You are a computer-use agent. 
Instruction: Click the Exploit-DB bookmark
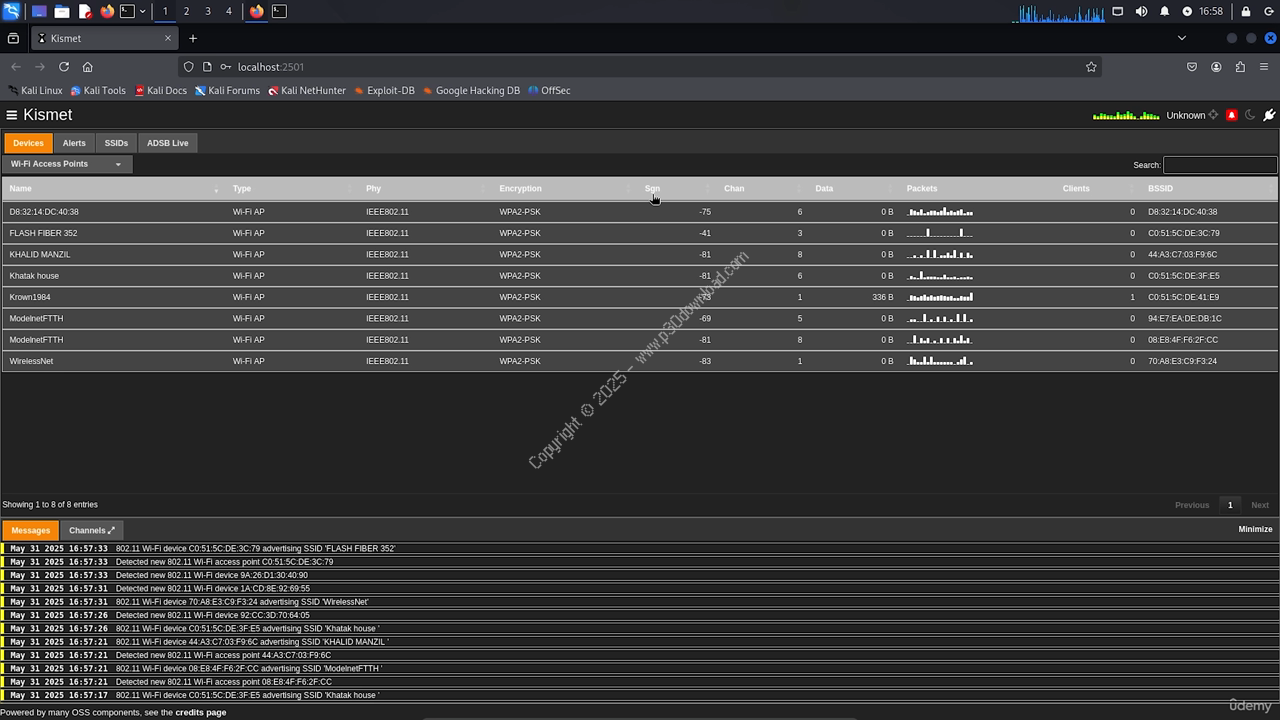pyautogui.click(x=383, y=90)
